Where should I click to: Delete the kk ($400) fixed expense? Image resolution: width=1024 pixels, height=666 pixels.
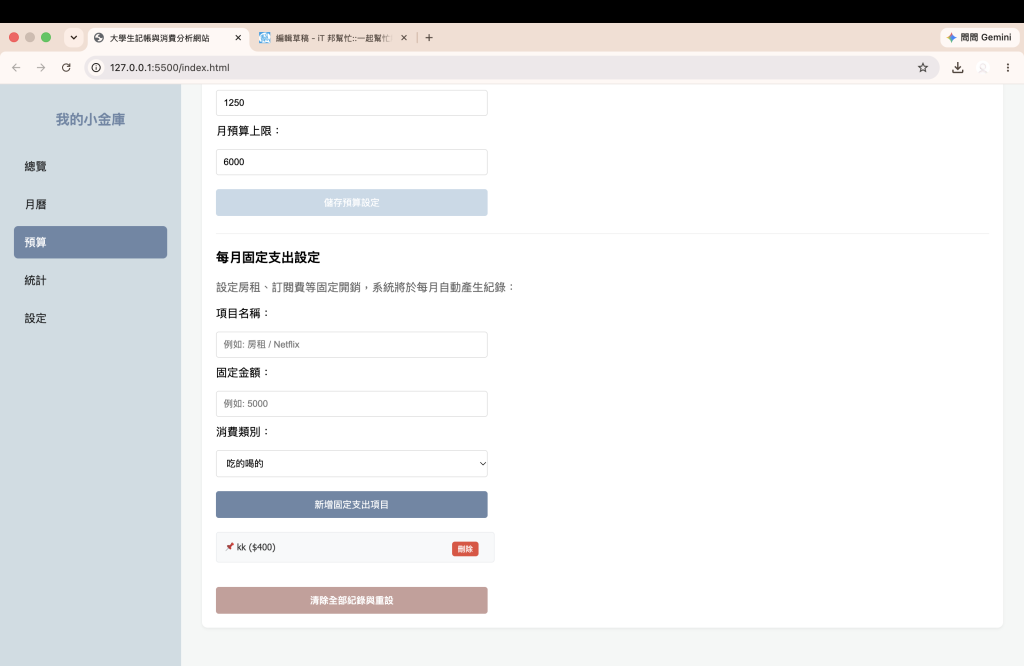click(x=465, y=549)
